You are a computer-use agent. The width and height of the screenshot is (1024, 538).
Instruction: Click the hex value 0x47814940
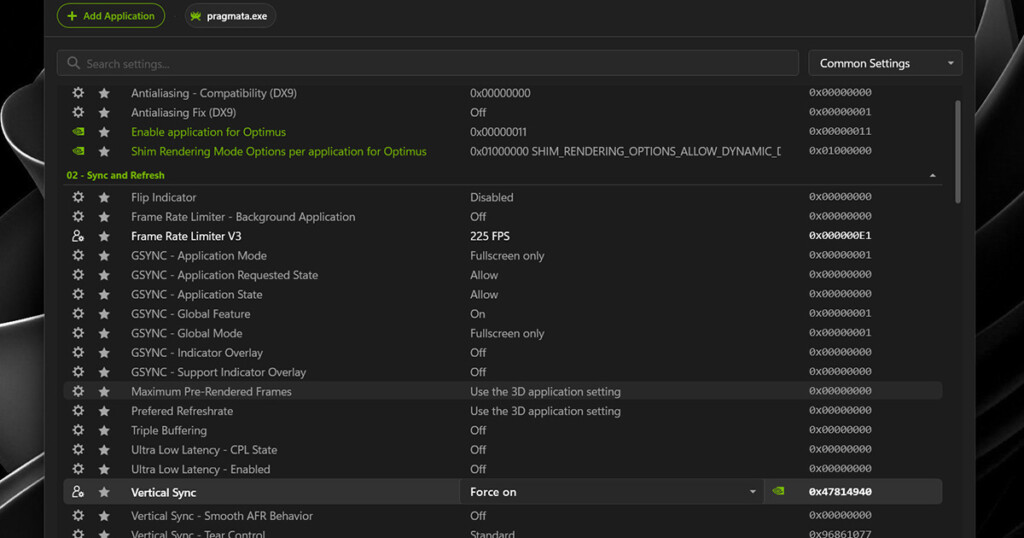(840, 492)
